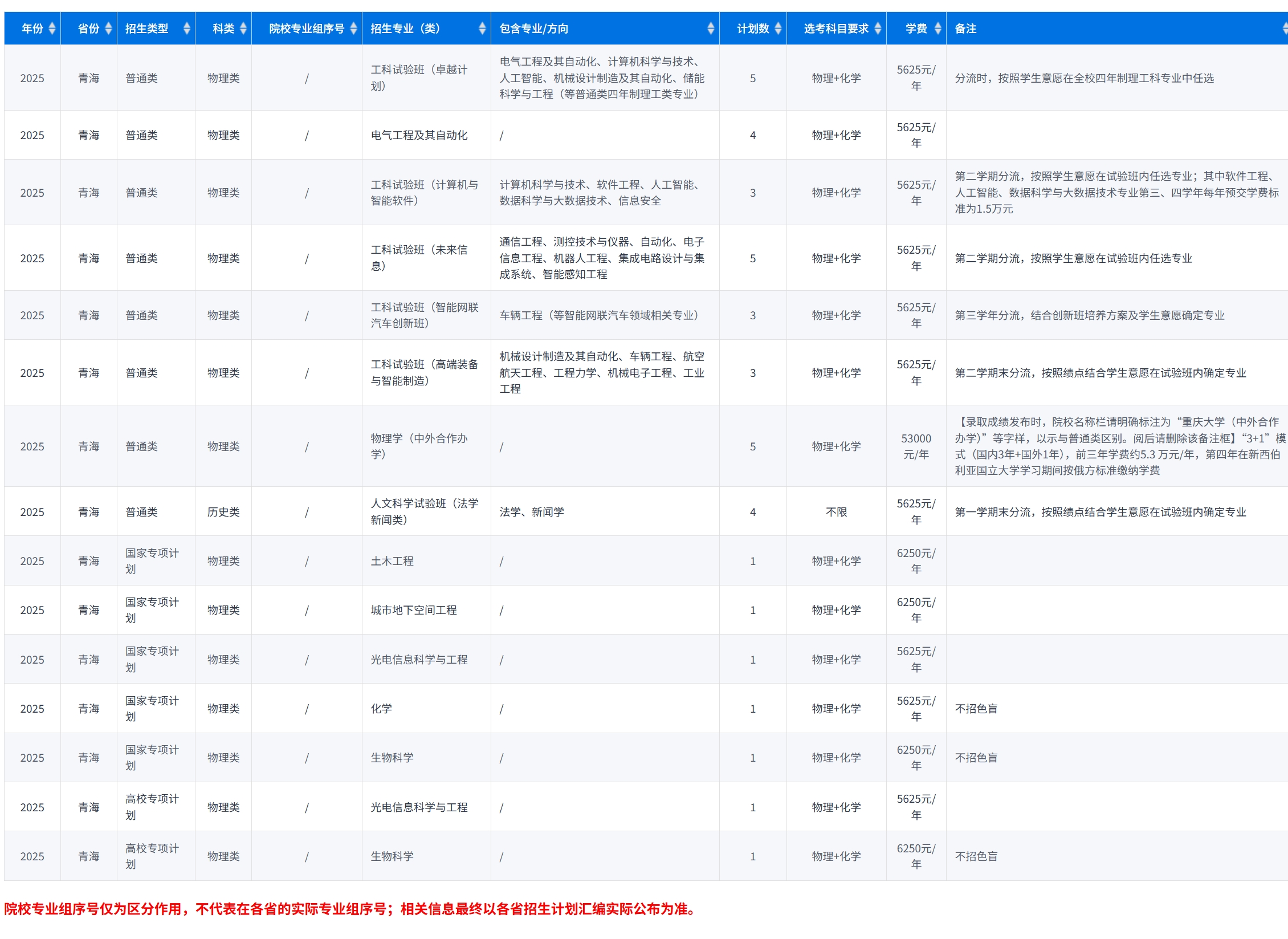Click the 城市地下空间工程 cell
Image resolution: width=1288 pixels, height=939 pixels.
414,610
